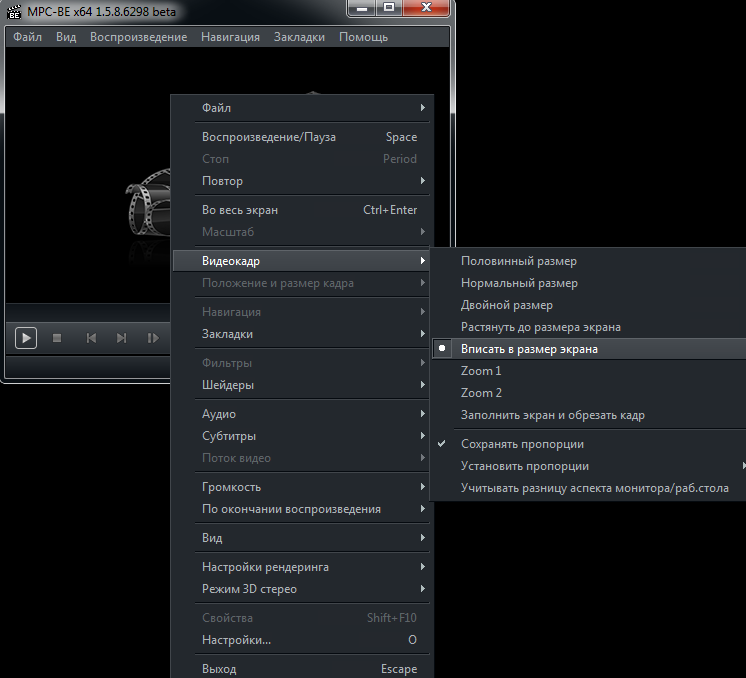
Task: Open the Закладки menu in menu bar
Action: click(299, 37)
